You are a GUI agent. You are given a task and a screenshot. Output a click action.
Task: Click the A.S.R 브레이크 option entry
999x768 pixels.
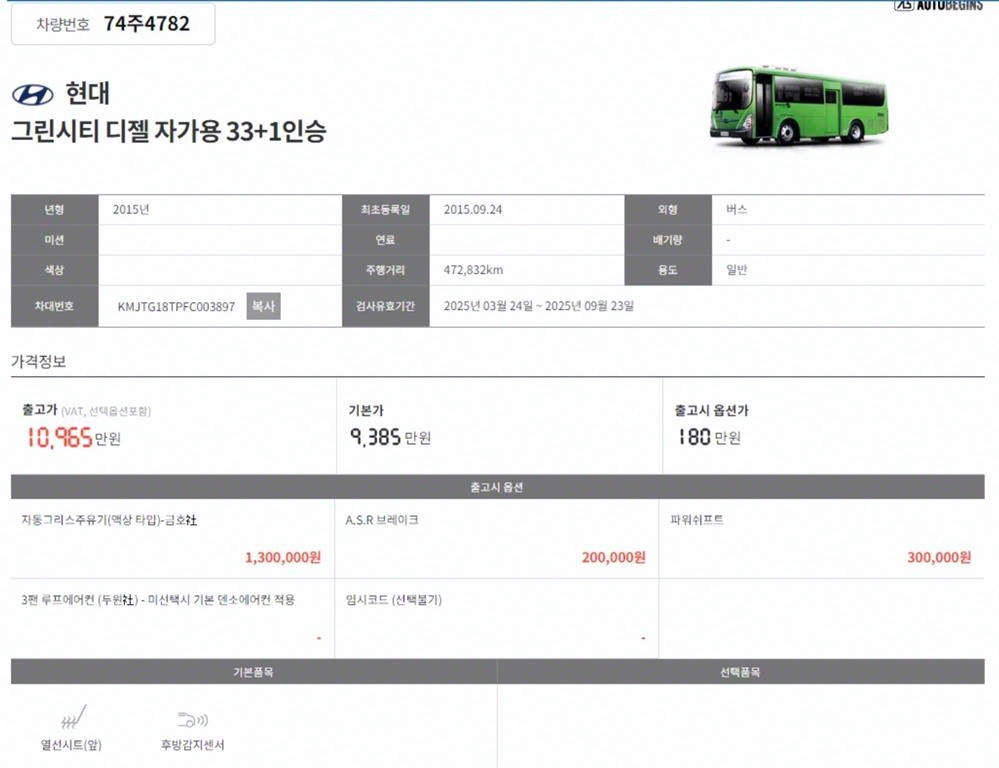point(382,520)
